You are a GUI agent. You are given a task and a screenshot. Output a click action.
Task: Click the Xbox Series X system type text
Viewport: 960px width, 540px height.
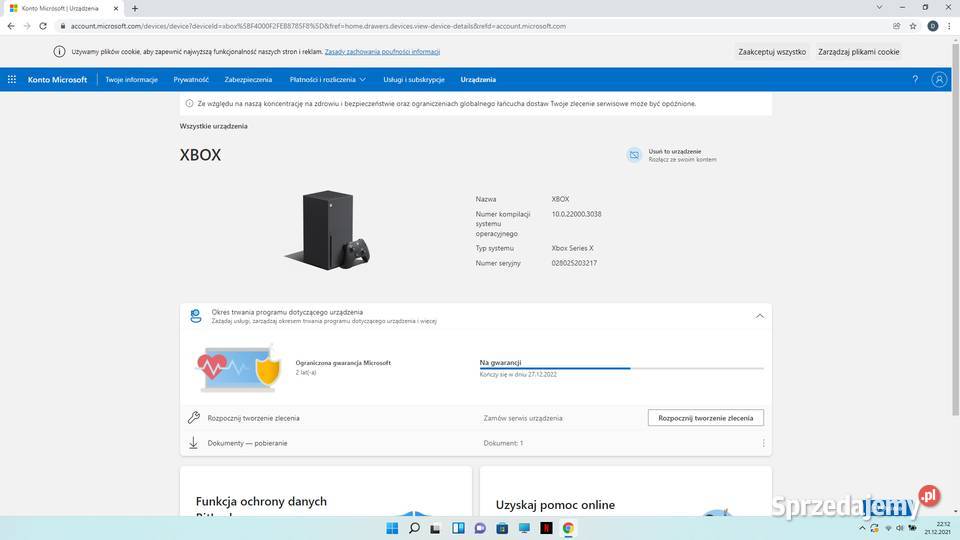572,248
